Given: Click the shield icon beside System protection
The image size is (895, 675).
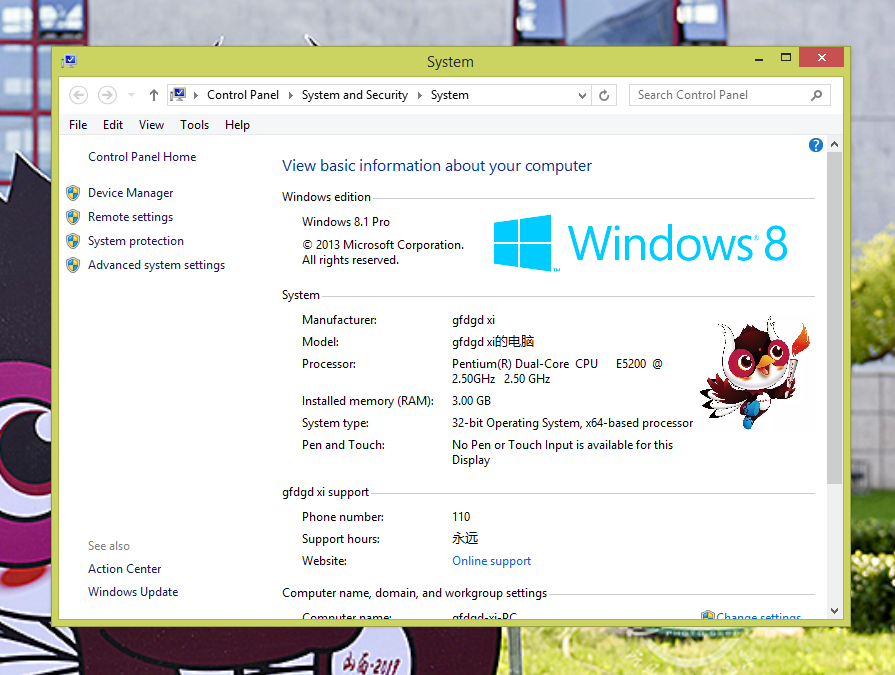Looking at the screenshot, I should [72, 241].
